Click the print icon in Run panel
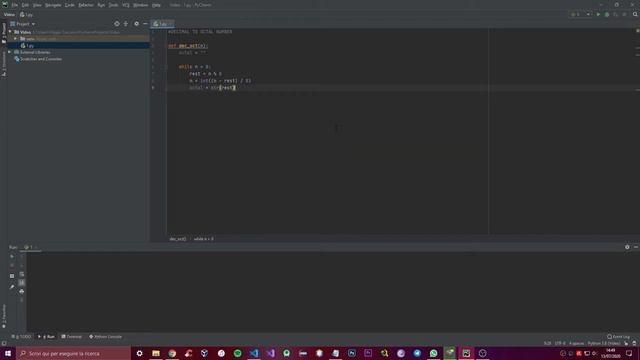640x360 pixels. click(x=22, y=291)
